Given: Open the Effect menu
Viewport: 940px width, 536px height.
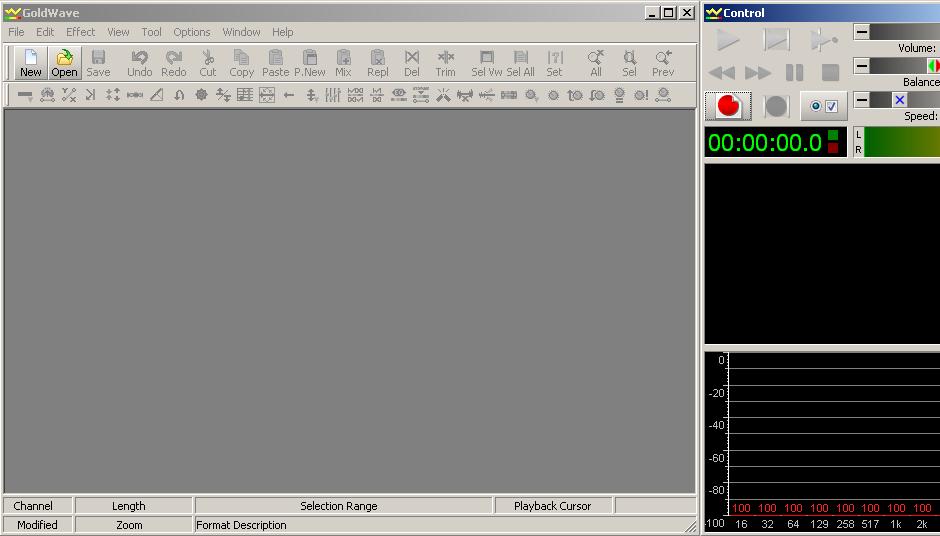Looking at the screenshot, I should click(80, 32).
